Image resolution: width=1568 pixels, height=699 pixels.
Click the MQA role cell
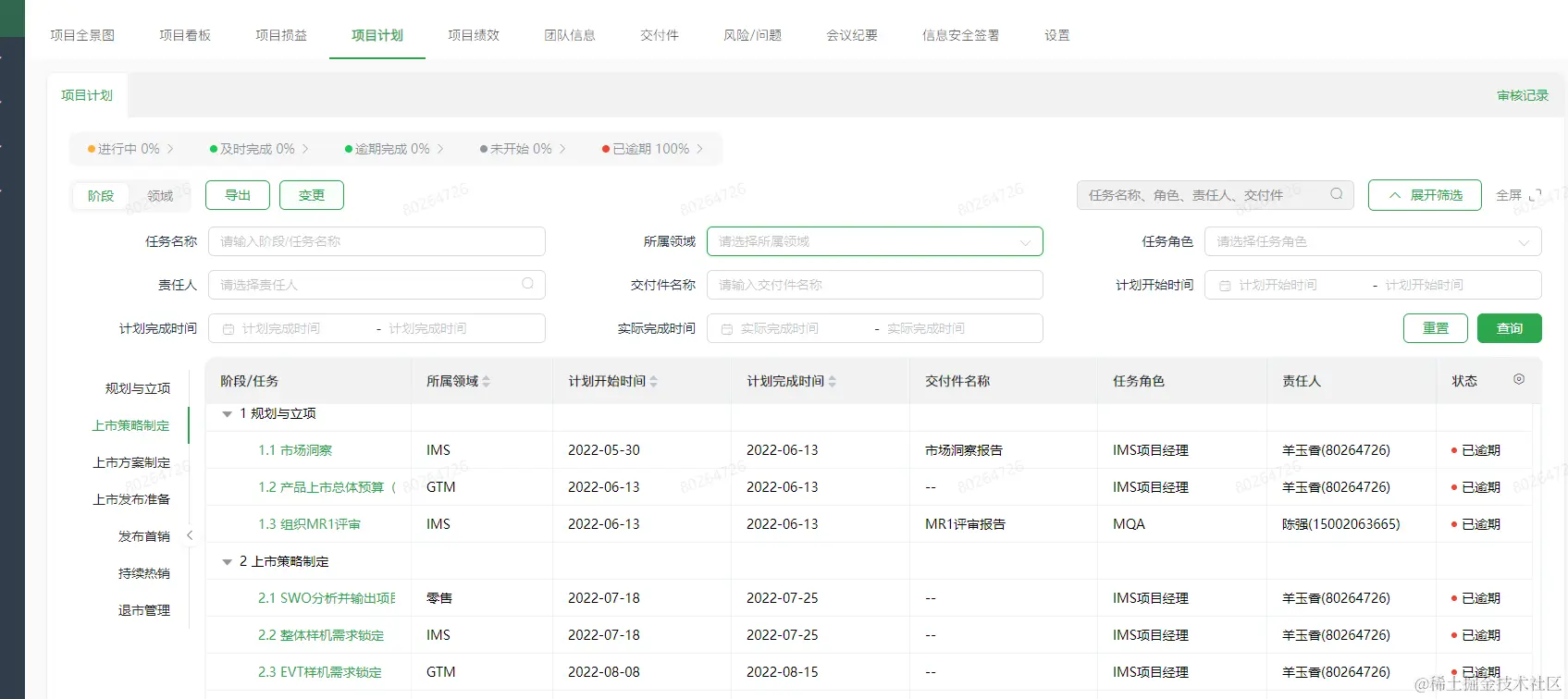(1129, 524)
